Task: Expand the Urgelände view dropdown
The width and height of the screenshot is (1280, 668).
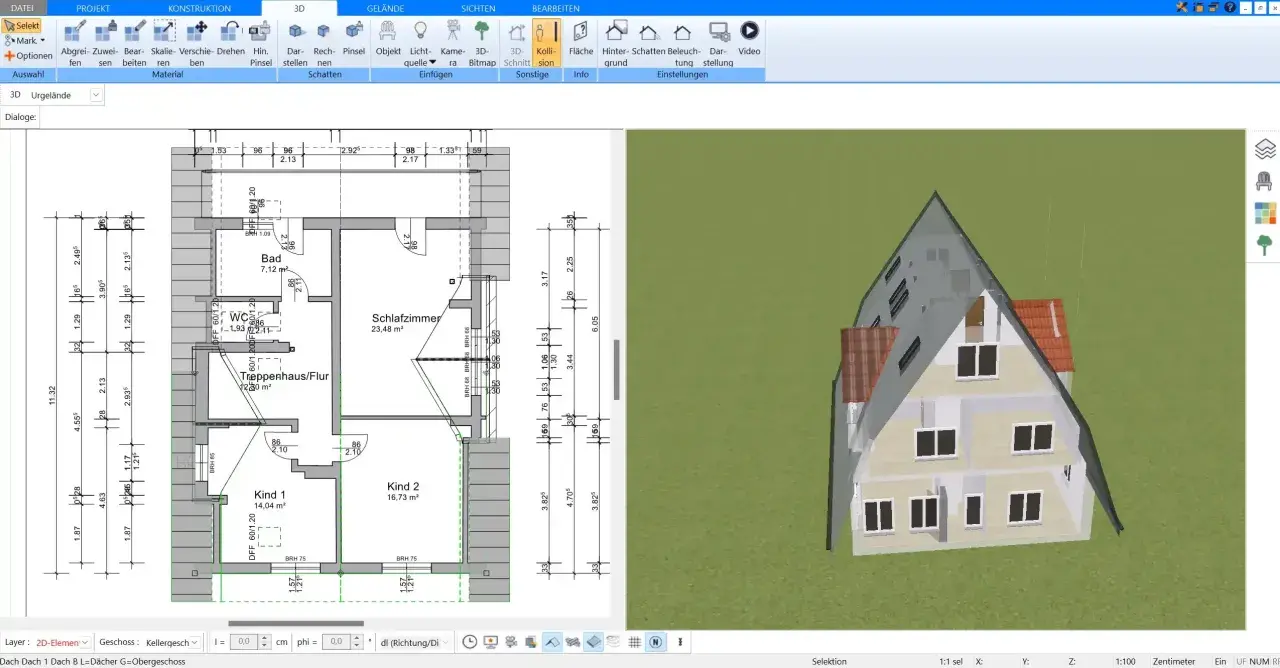Action: pos(95,95)
